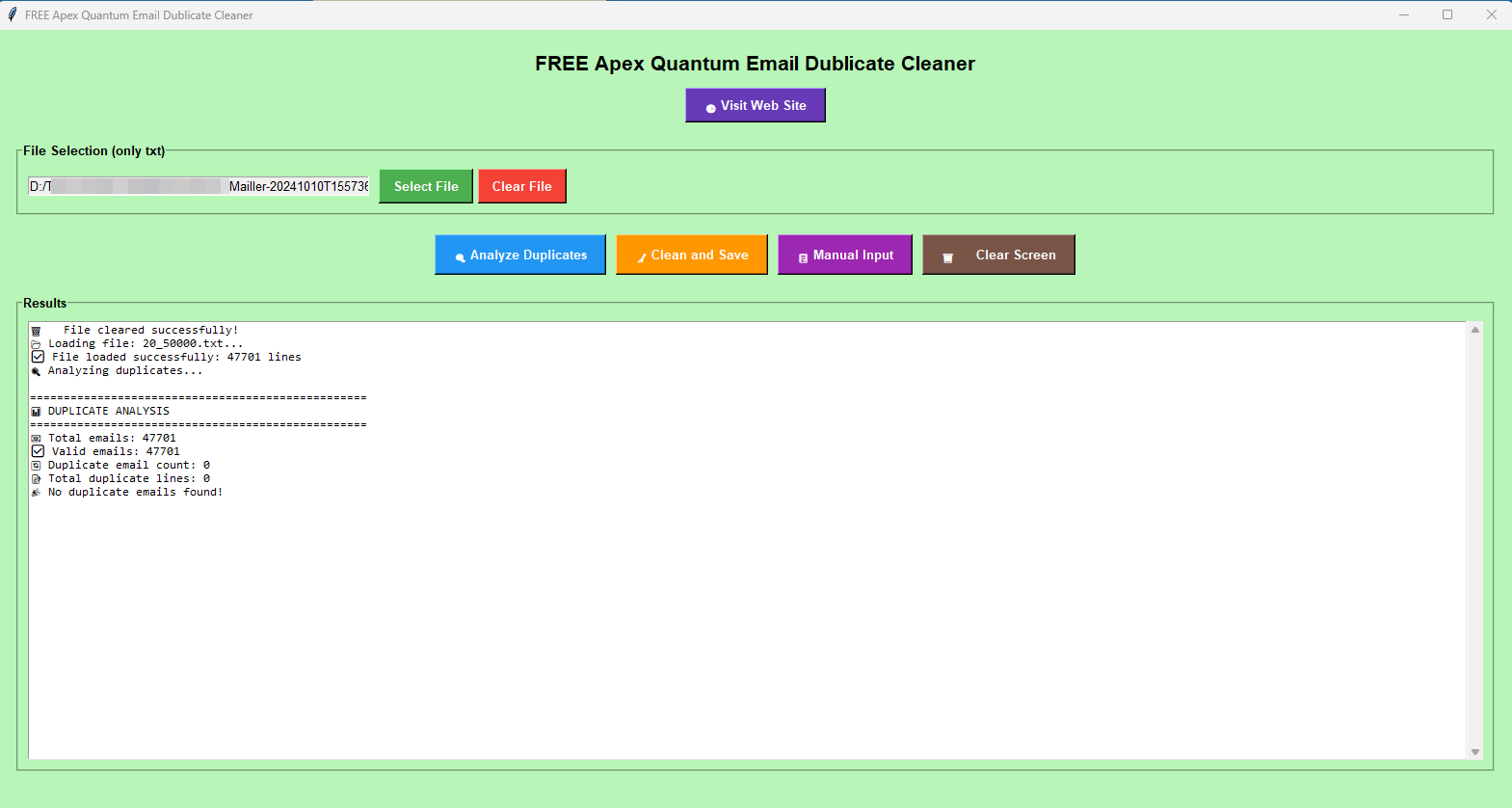Click the results scrollbar track
1512x808 pixels.
click(x=1474, y=540)
